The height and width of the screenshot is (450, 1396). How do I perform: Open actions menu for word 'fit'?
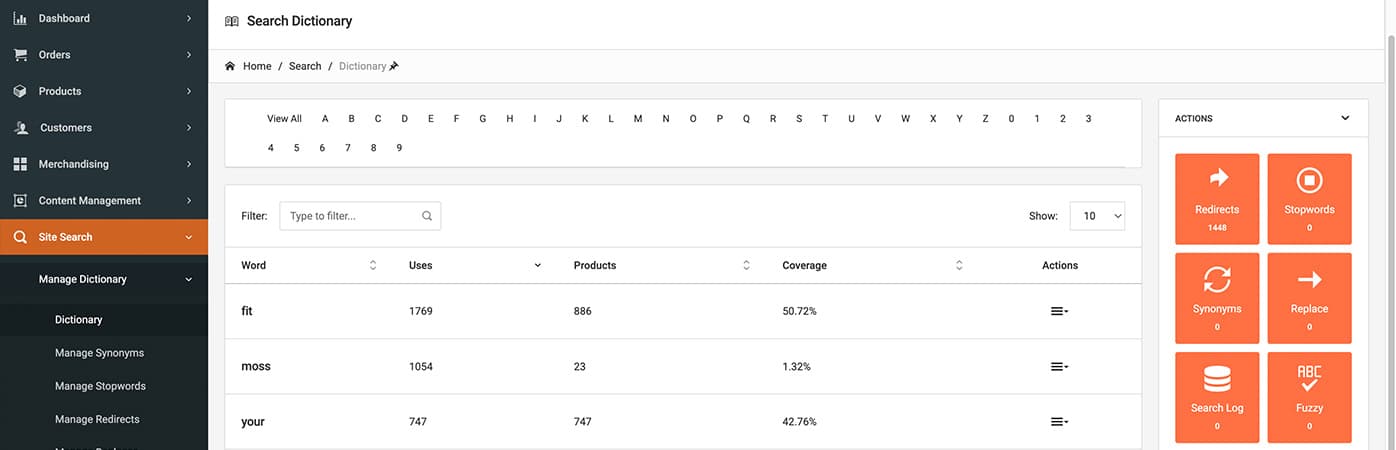[1059, 311]
